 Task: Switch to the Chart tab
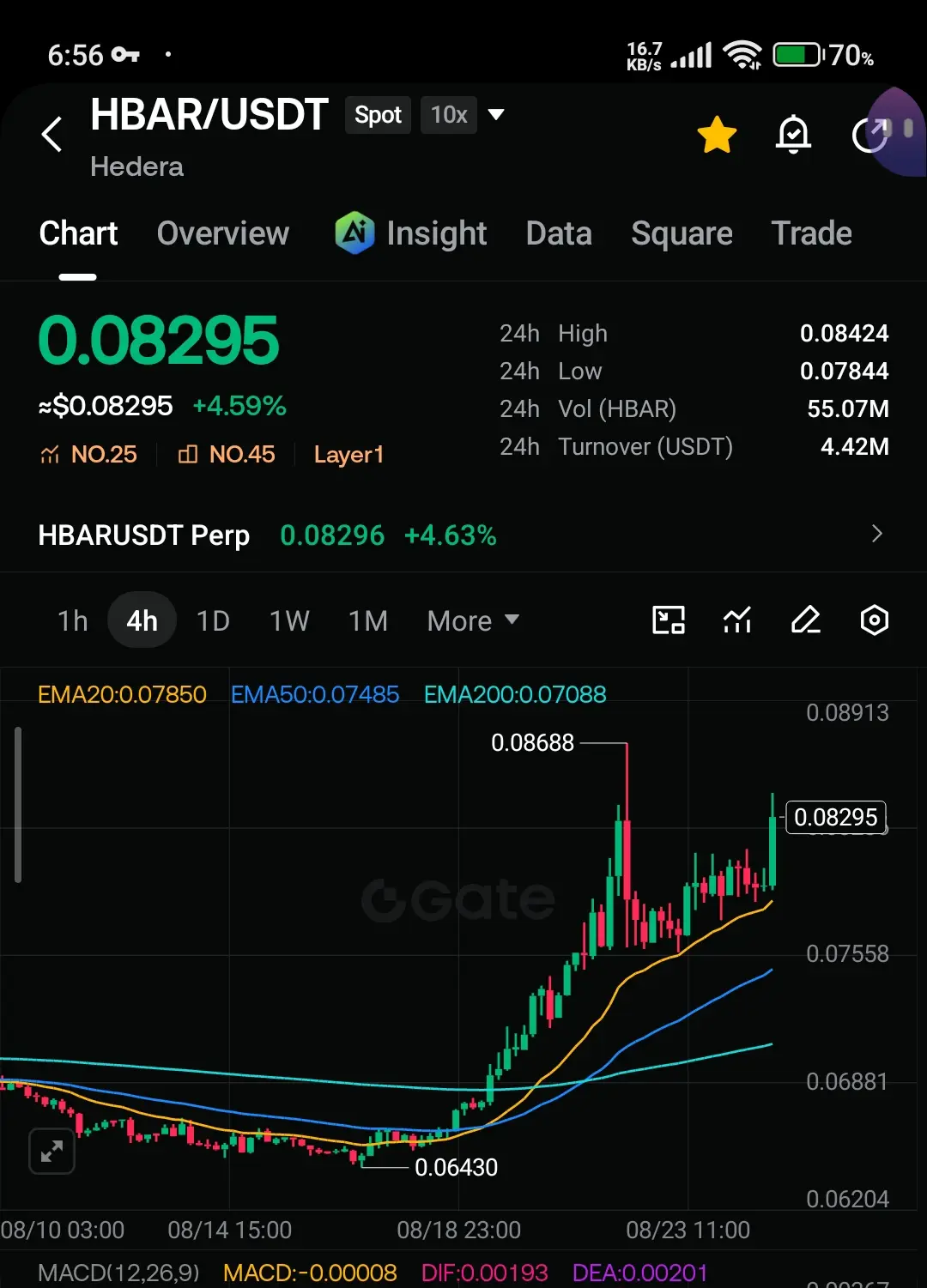click(78, 233)
